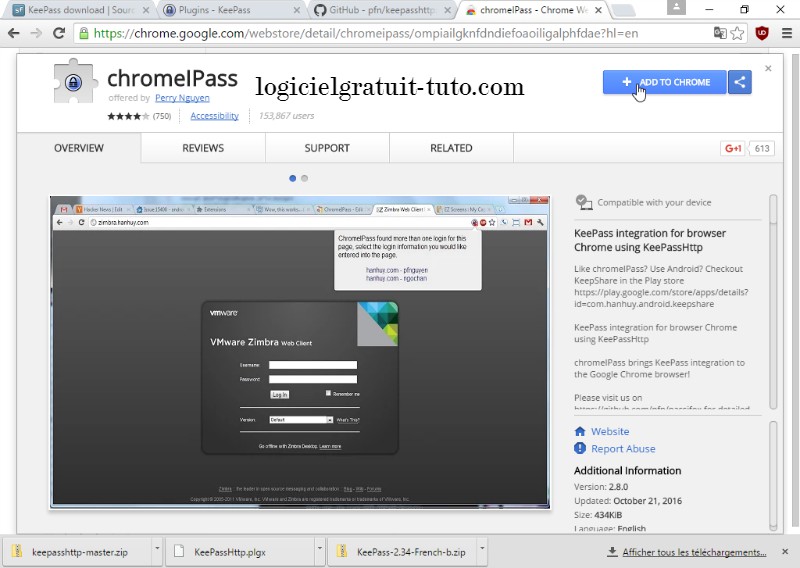
Task: Expand KeePass-2.34-French-b.zip download options
Action: pyautogui.click(x=482, y=549)
